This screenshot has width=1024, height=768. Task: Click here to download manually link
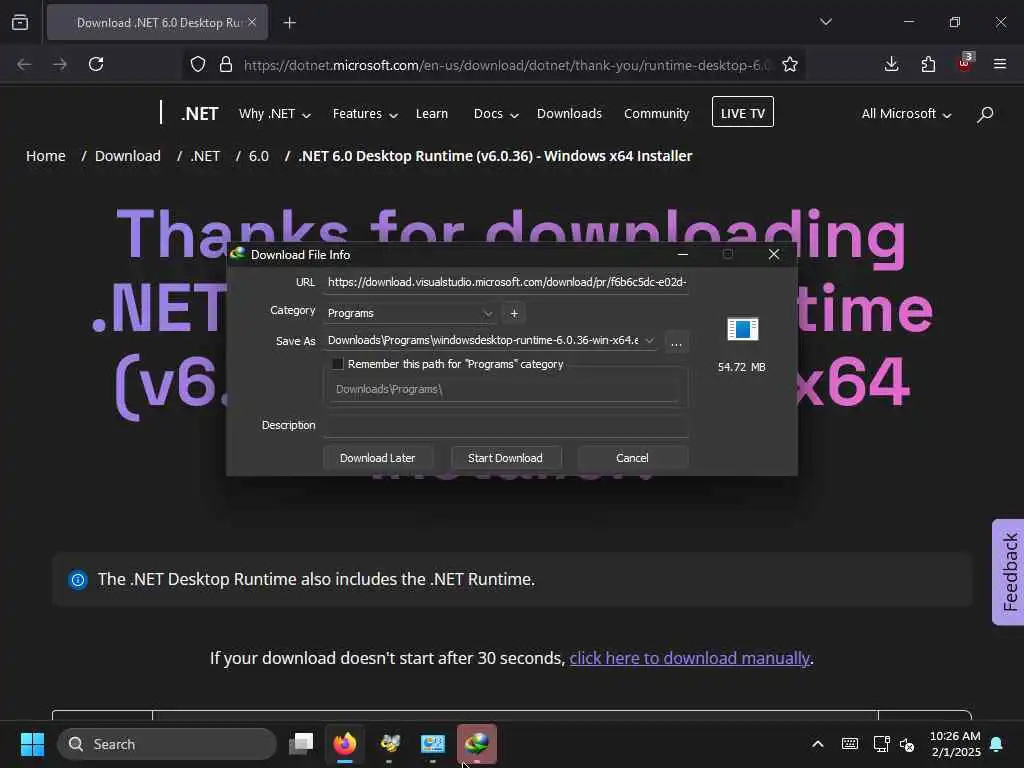(x=690, y=658)
